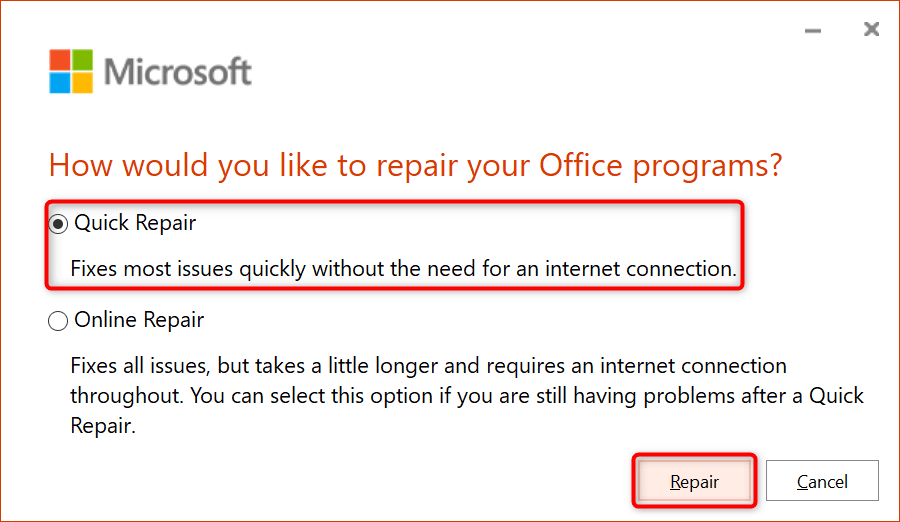Click the Microsoft four-square logo
Image resolution: width=900 pixels, height=522 pixels.
click(72, 72)
